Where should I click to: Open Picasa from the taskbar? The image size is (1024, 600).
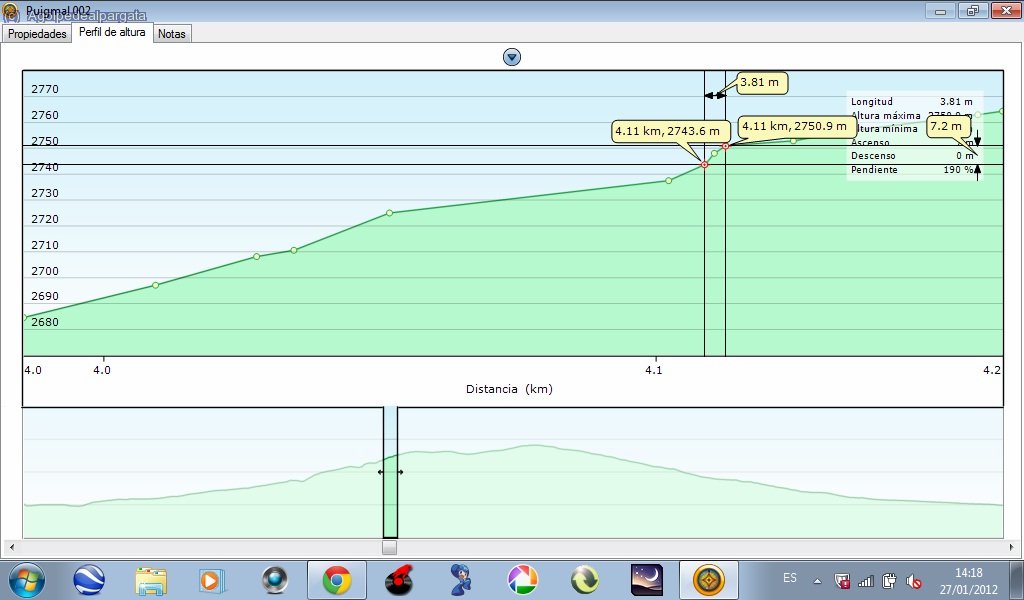click(x=522, y=579)
